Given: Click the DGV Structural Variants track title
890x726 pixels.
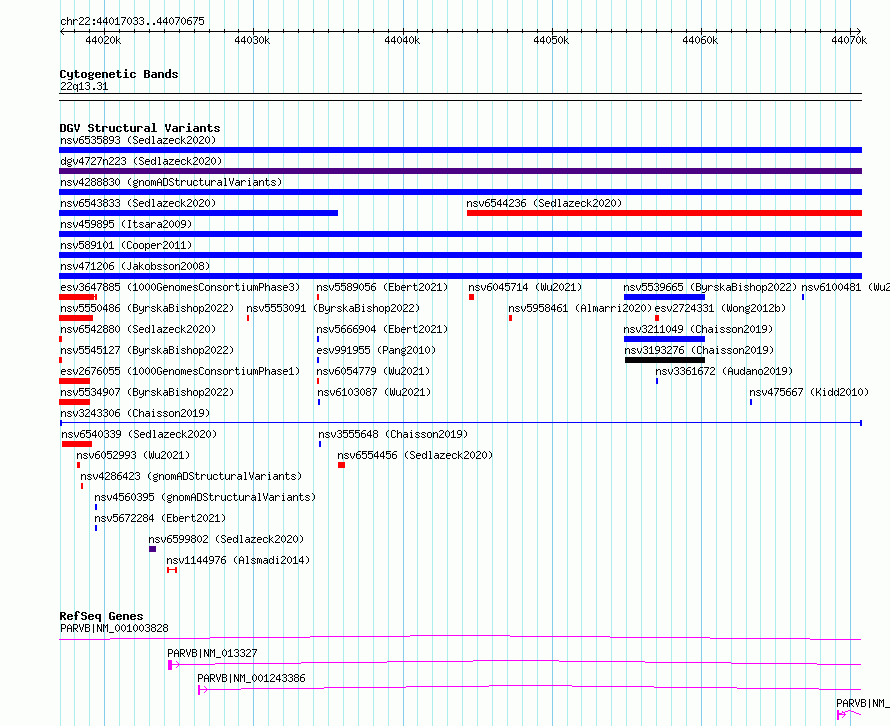Looking at the screenshot, I should pos(140,128).
